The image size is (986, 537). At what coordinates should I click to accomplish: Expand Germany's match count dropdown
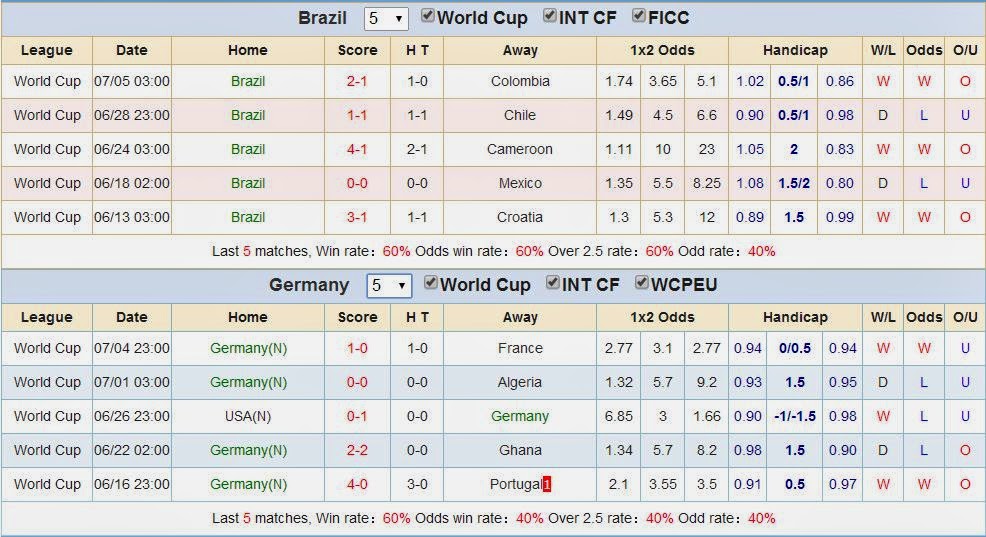coord(389,286)
